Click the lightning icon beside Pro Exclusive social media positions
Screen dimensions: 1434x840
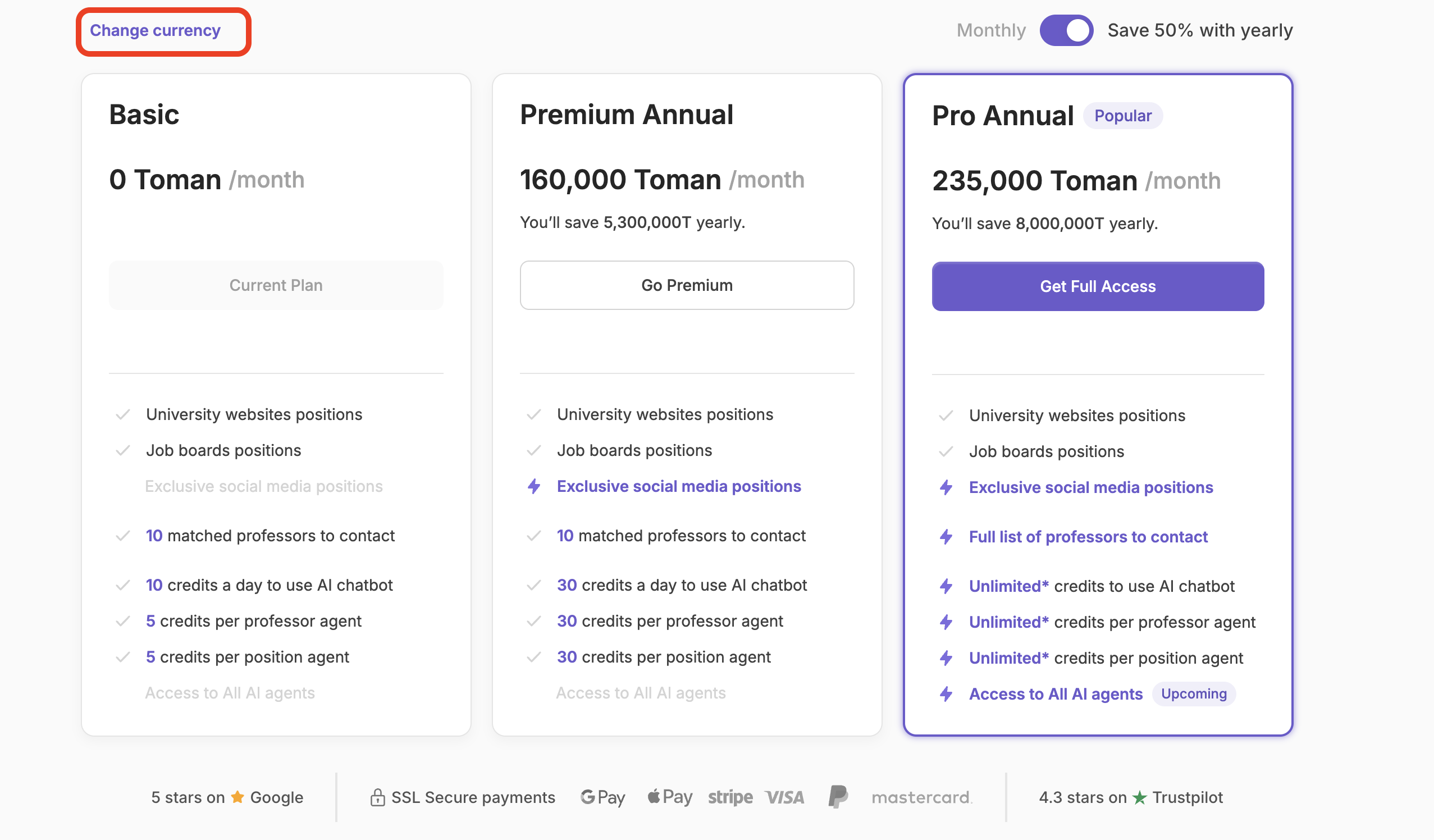(946, 487)
